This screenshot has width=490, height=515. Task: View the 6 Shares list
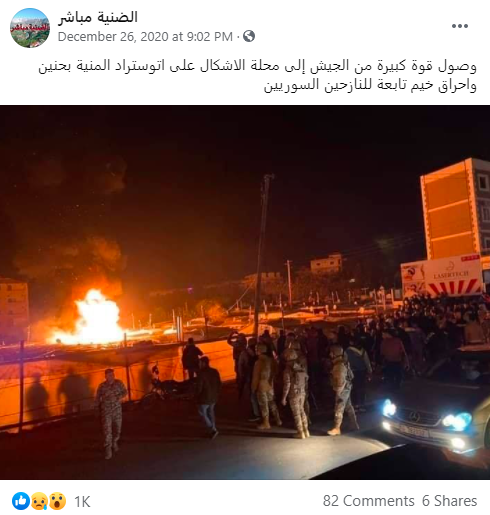click(x=449, y=501)
